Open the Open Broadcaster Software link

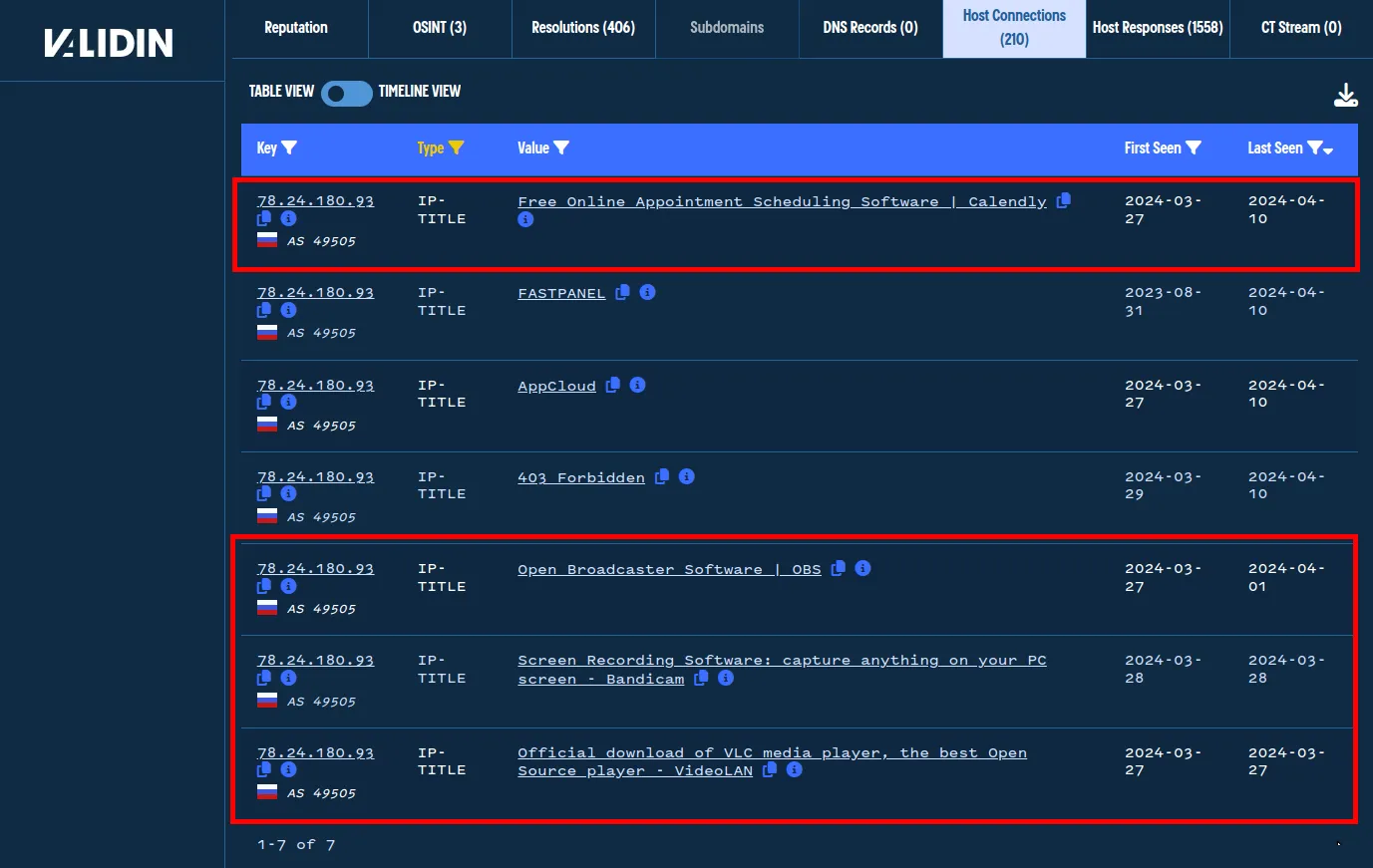click(x=669, y=569)
